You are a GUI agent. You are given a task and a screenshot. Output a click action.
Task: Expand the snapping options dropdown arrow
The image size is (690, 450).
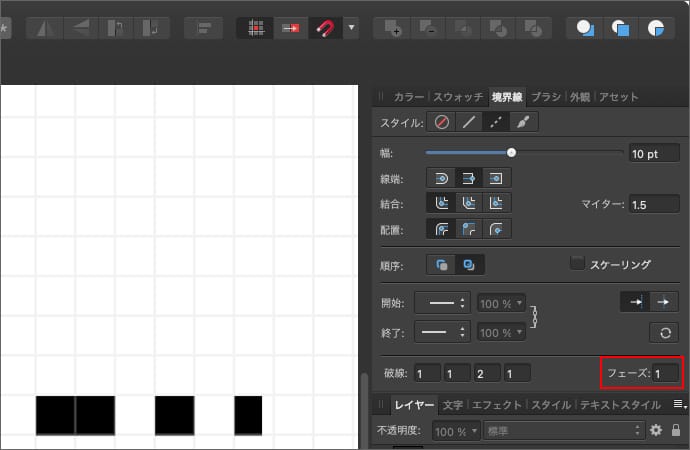click(351, 28)
